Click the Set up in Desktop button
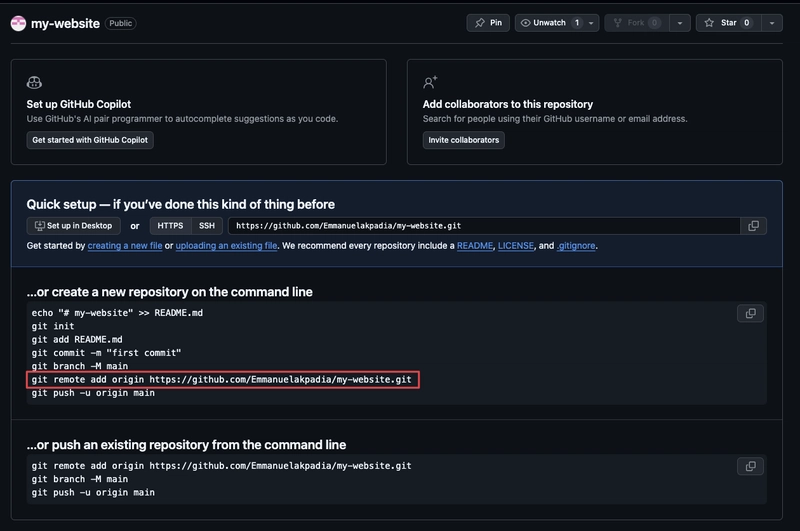800x531 pixels. (73, 225)
